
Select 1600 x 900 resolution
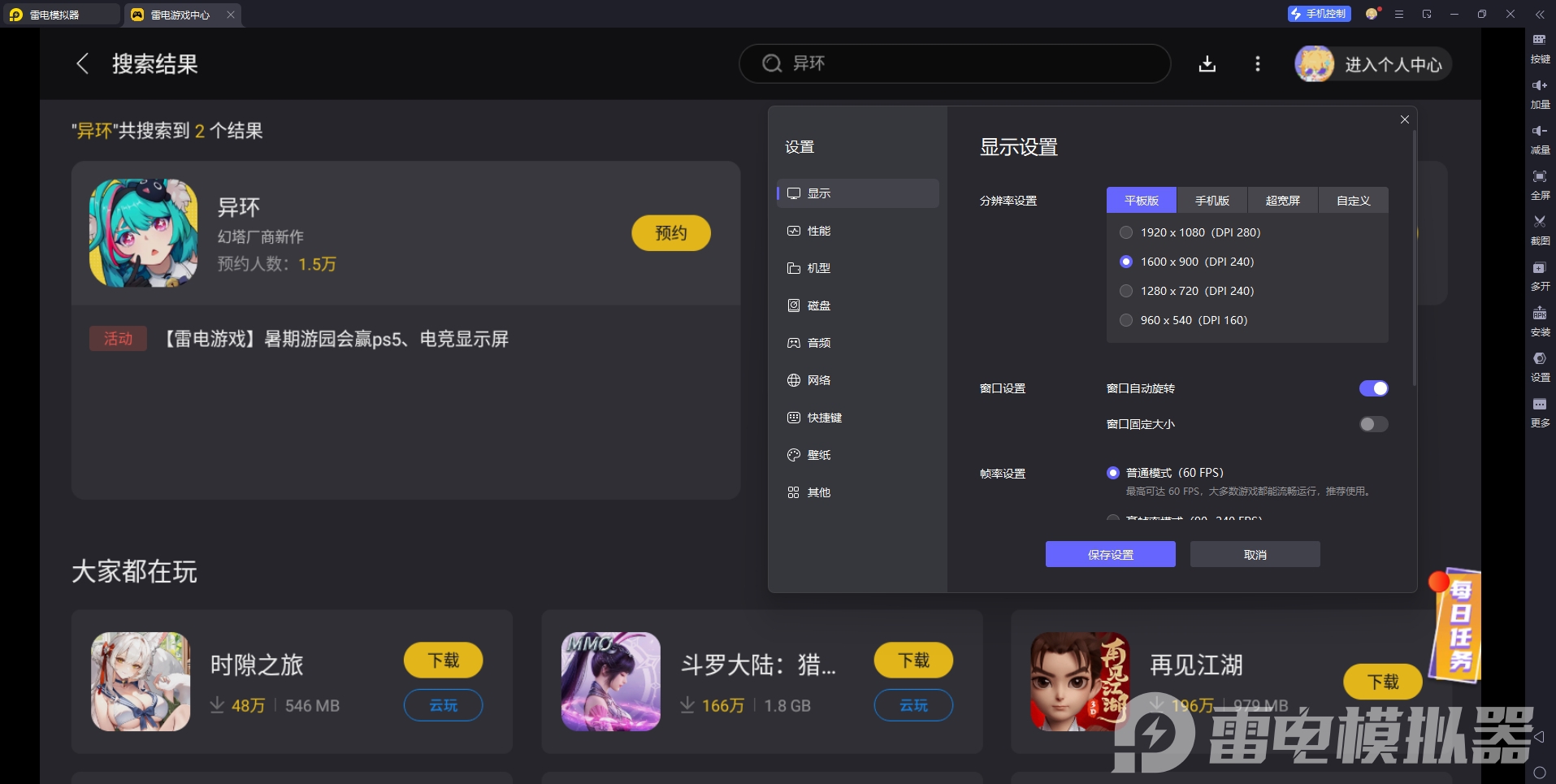pyautogui.click(x=1126, y=262)
